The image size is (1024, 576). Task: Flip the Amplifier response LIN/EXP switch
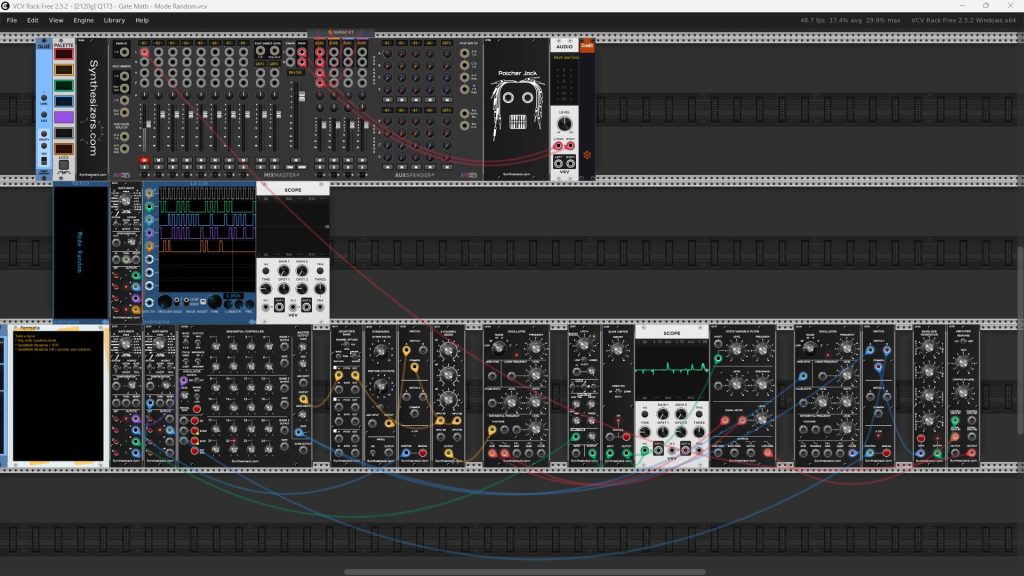pyautogui.click(x=964, y=341)
